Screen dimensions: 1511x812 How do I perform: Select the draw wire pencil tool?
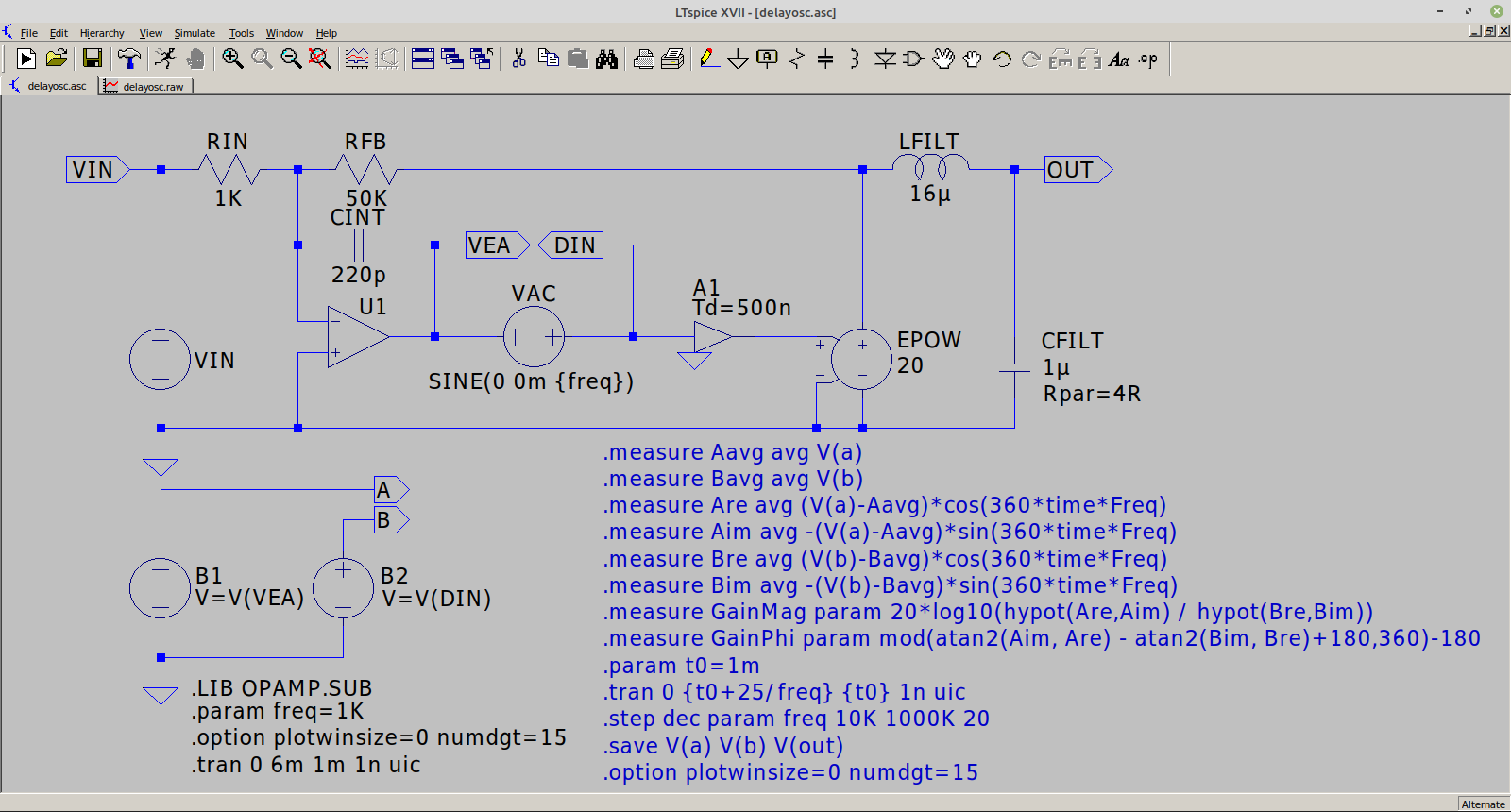point(709,59)
